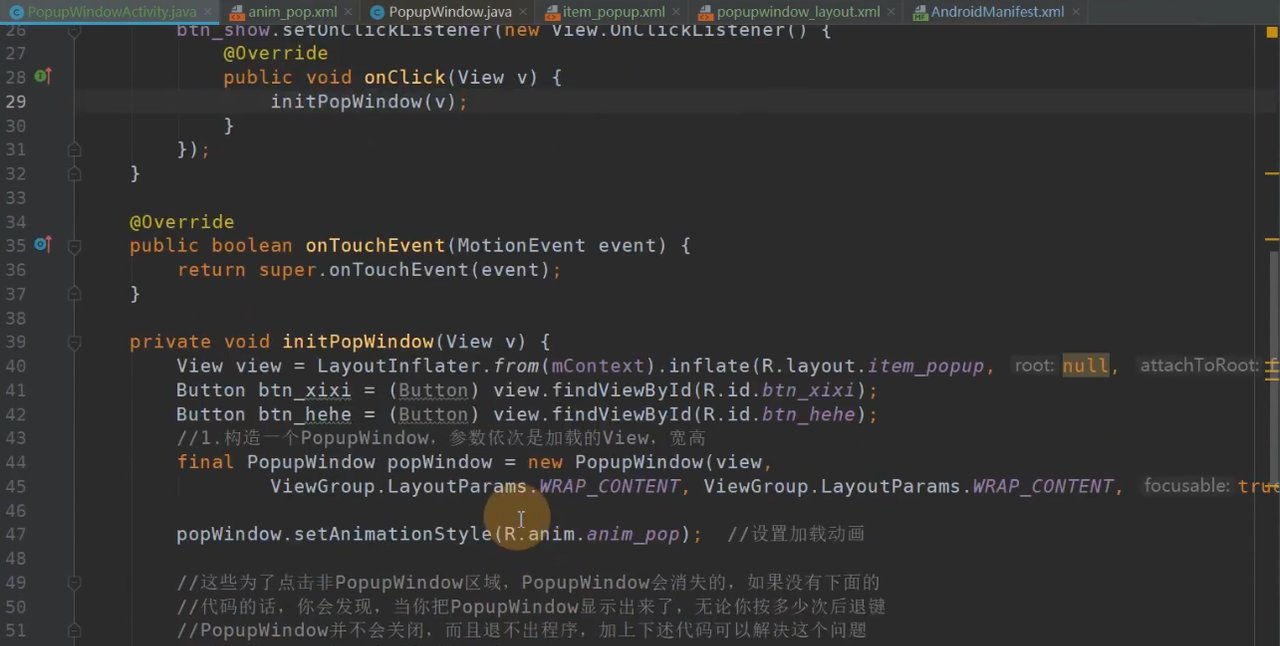Click the Java class icon on the PopupWindowActivity.java tab

pyautogui.click(x=16, y=12)
